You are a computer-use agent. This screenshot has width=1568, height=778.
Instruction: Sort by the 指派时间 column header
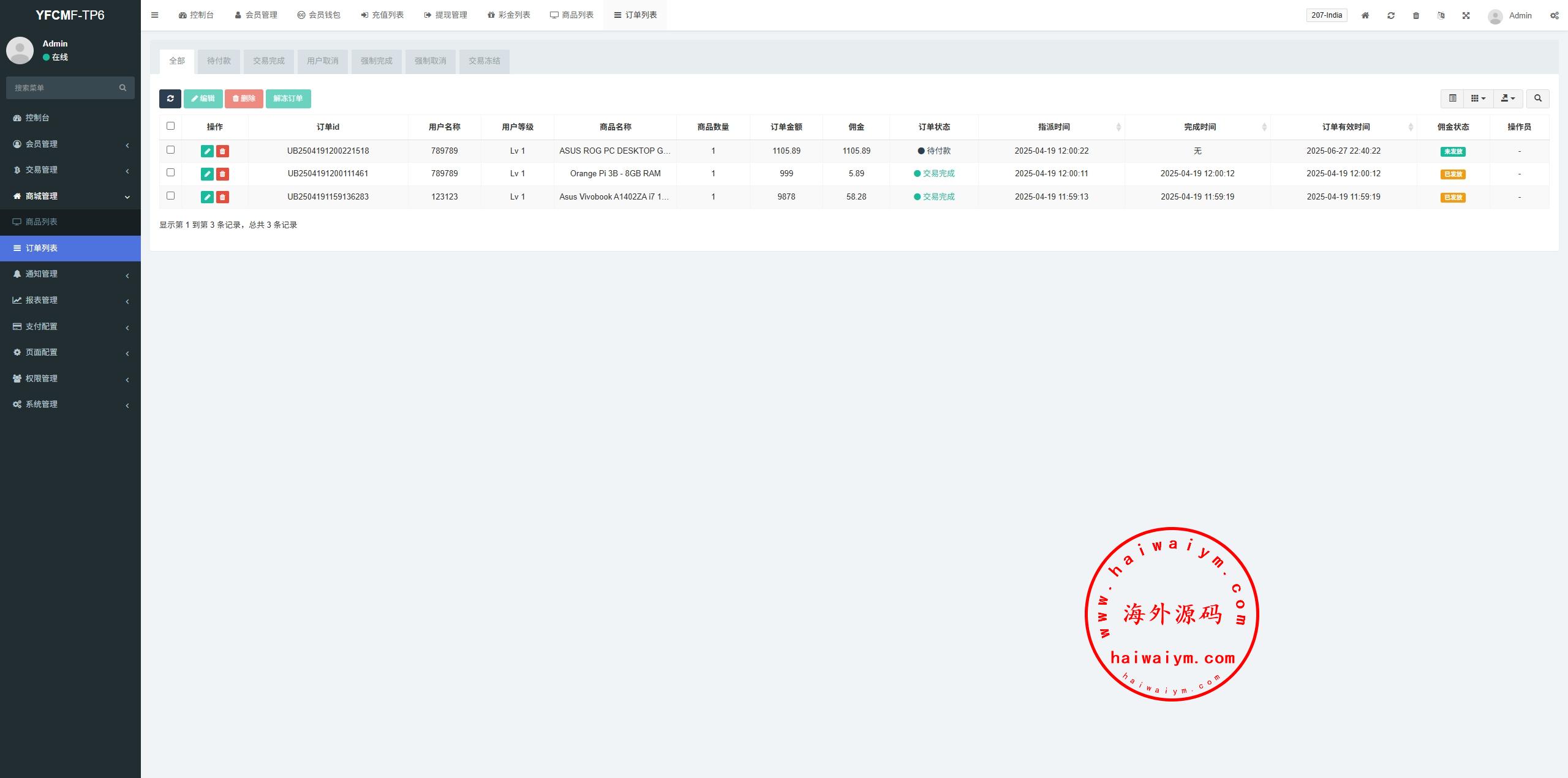(x=1053, y=127)
